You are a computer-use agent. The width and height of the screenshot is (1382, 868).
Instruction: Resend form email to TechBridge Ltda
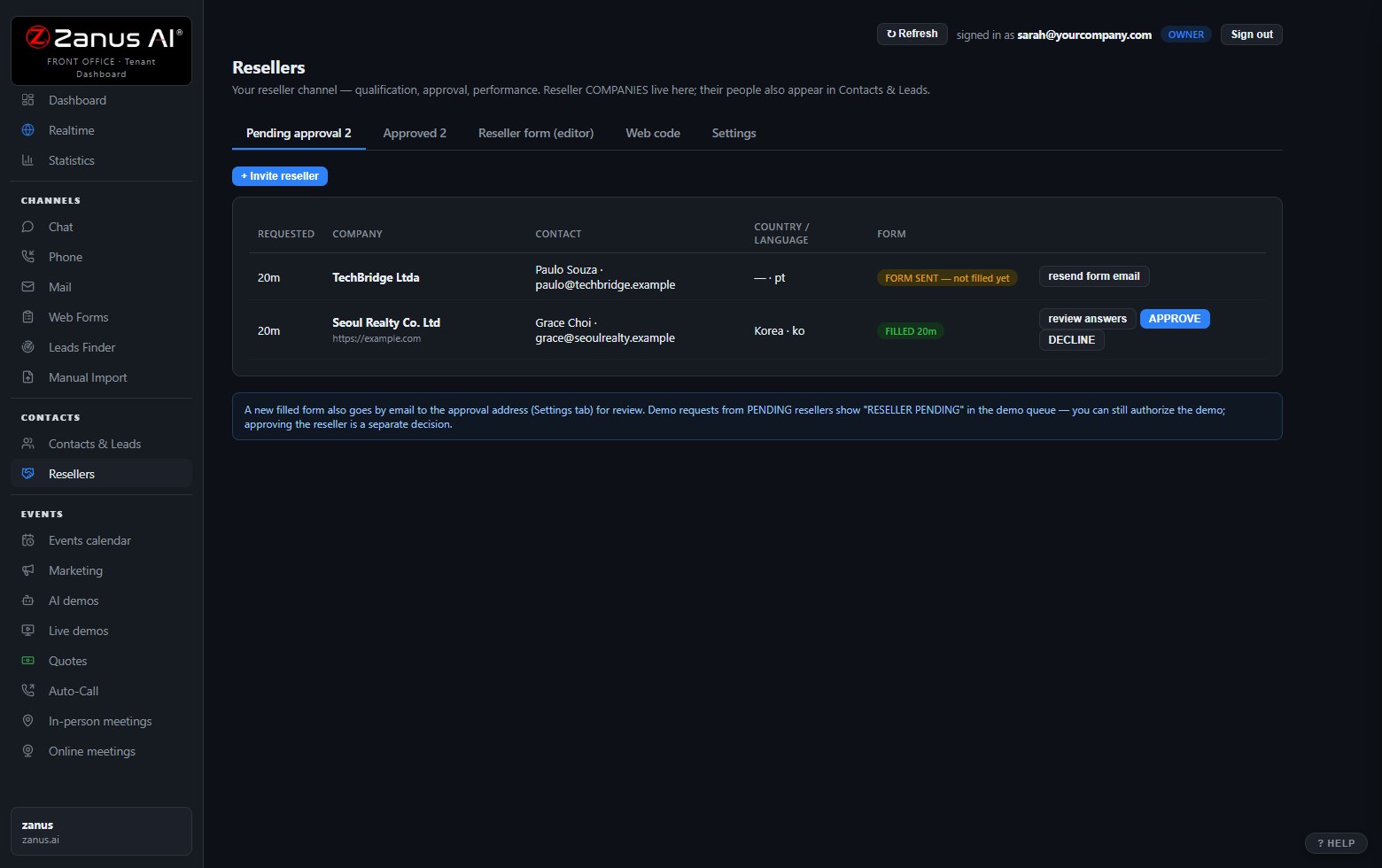1093,276
